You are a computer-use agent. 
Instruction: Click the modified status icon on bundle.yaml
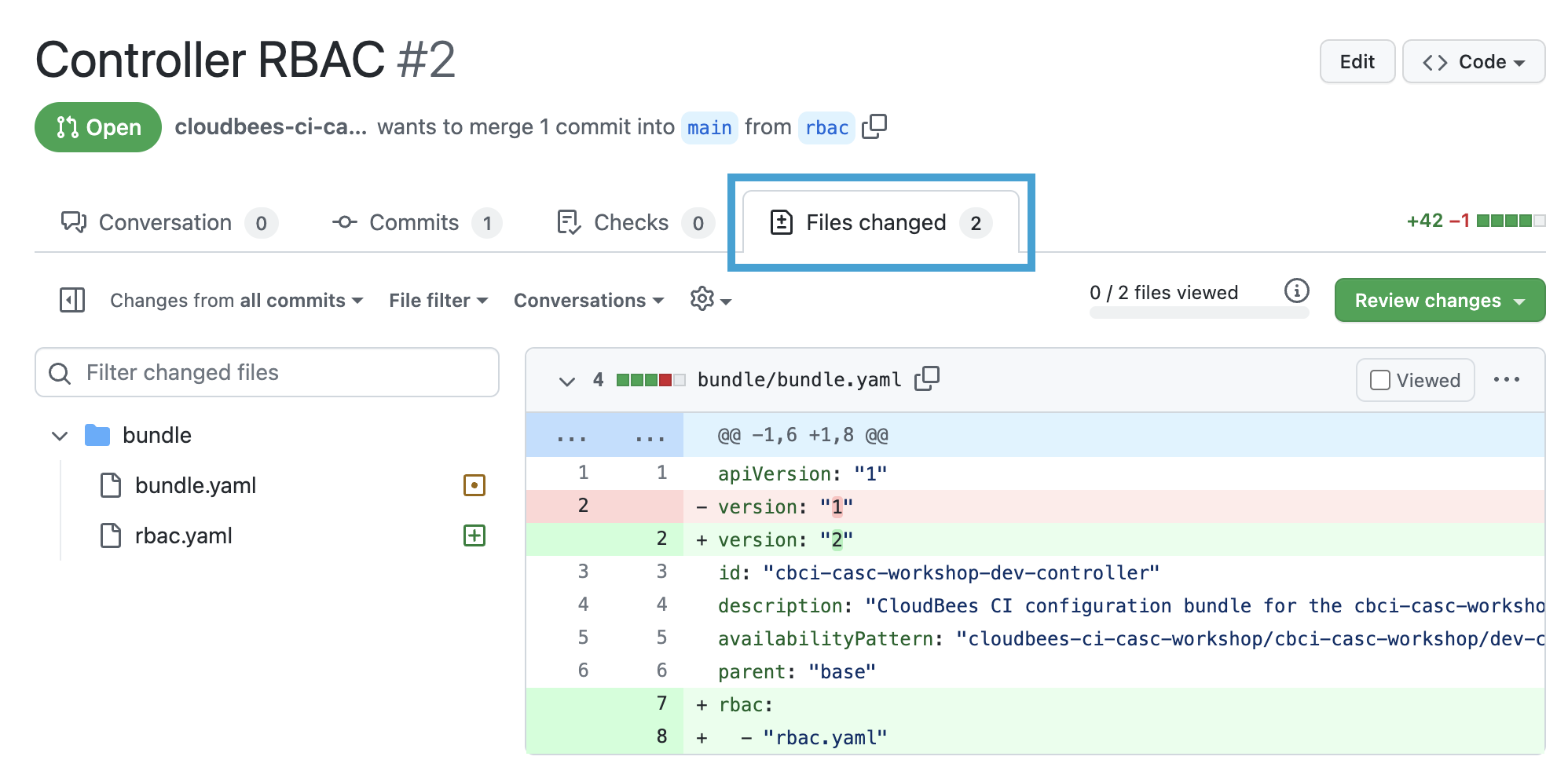(474, 485)
